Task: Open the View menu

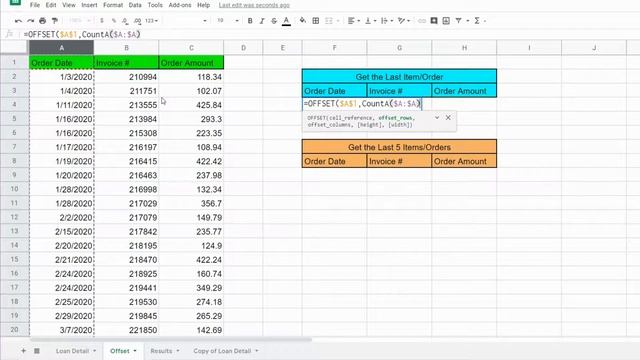Action: coord(69,5)
